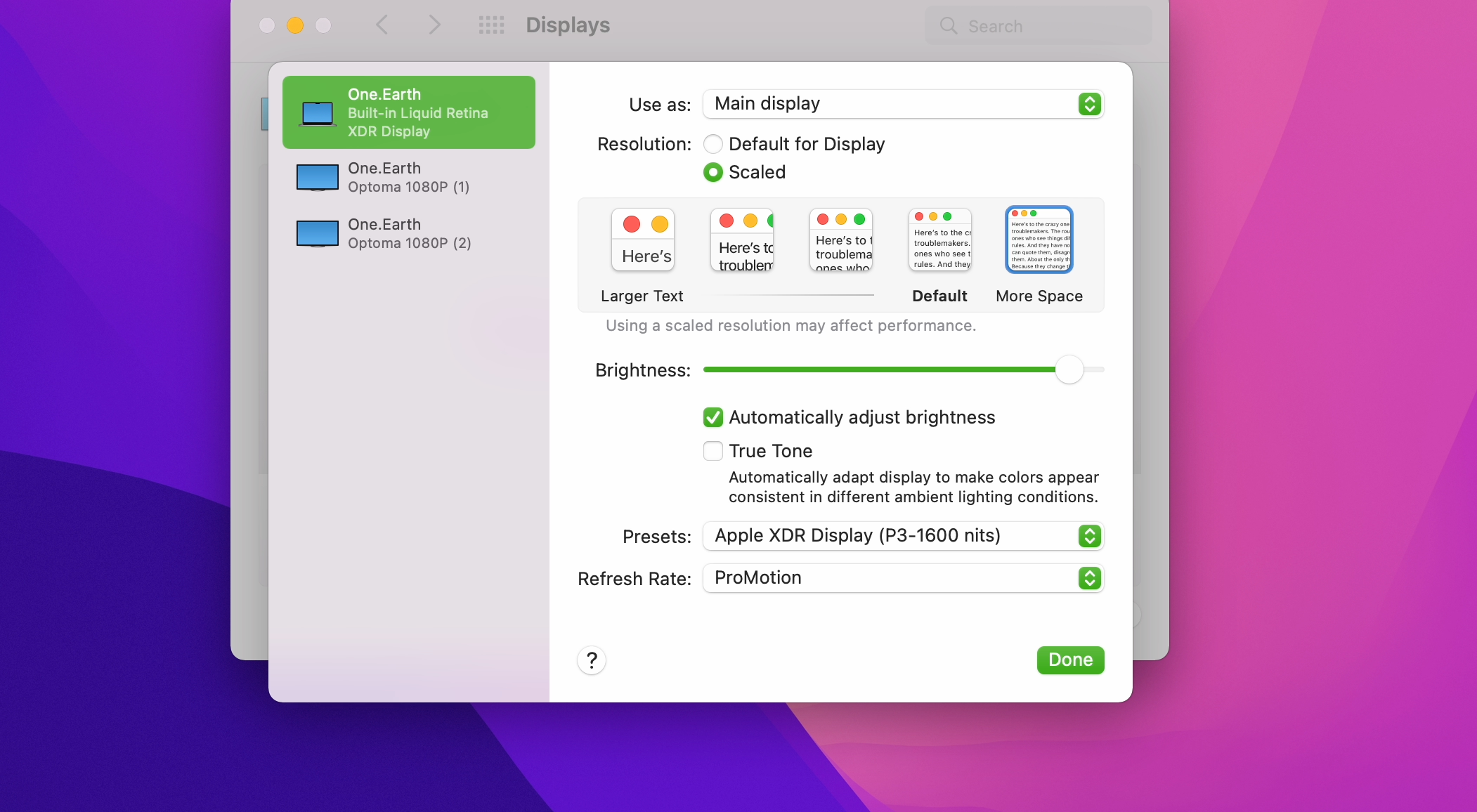Open the Use as dropdown
This screenshot has width=1477, height=812.
click(x=903, y=104)
